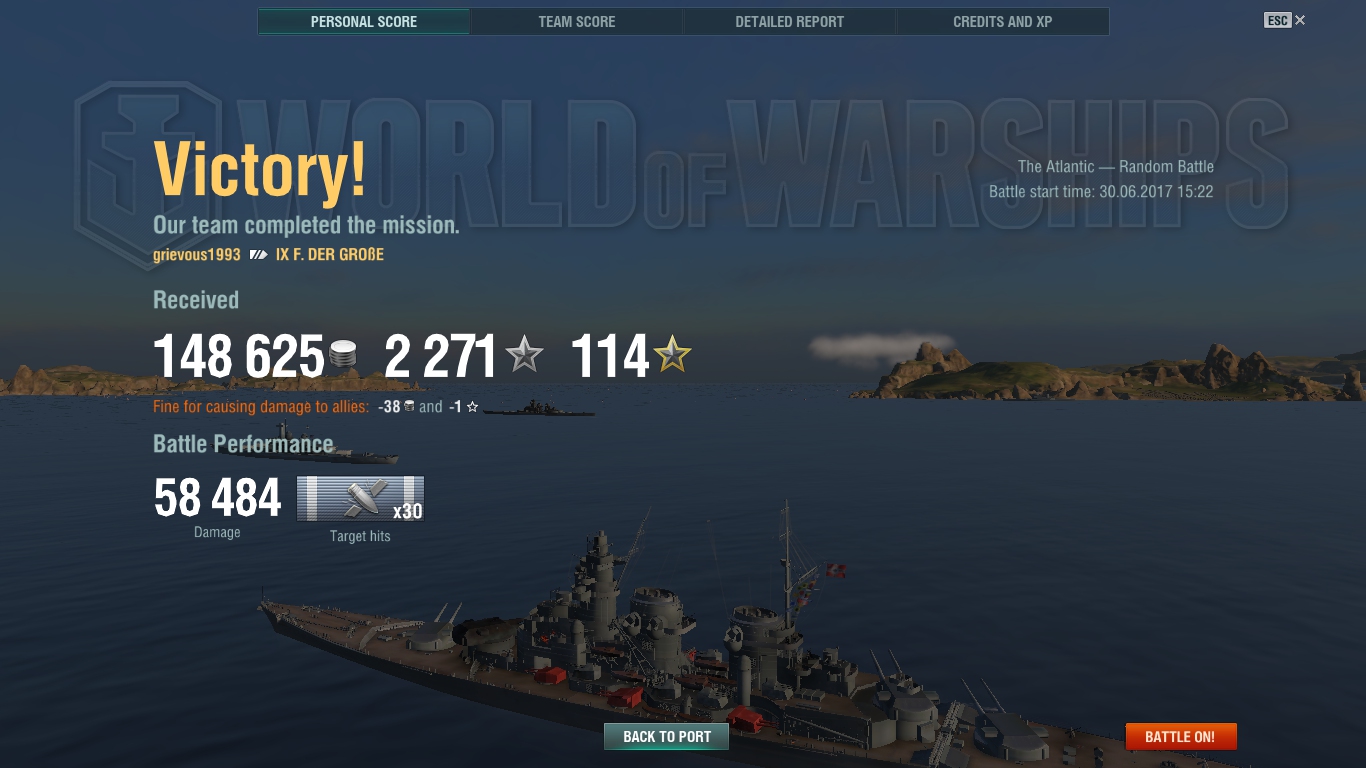The width and height of the screenshot is (1366, 768).
Task: Click the battleship class icon beside grievous1993
Action: 259,255
